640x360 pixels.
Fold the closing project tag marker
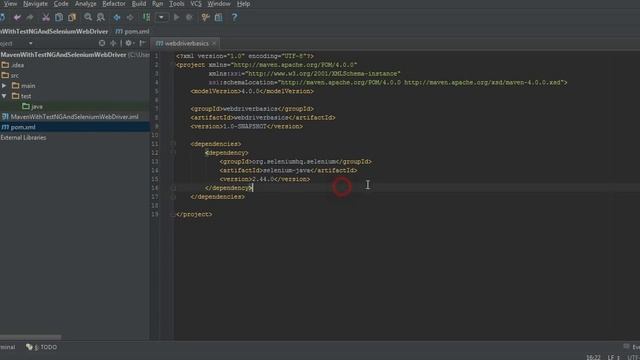173,214
